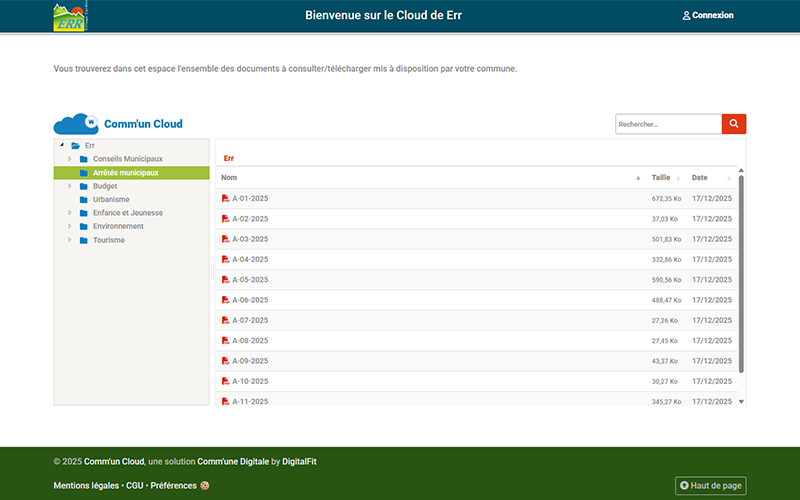Click the Arrêtés municipaux folder icon

coord(84,173)
